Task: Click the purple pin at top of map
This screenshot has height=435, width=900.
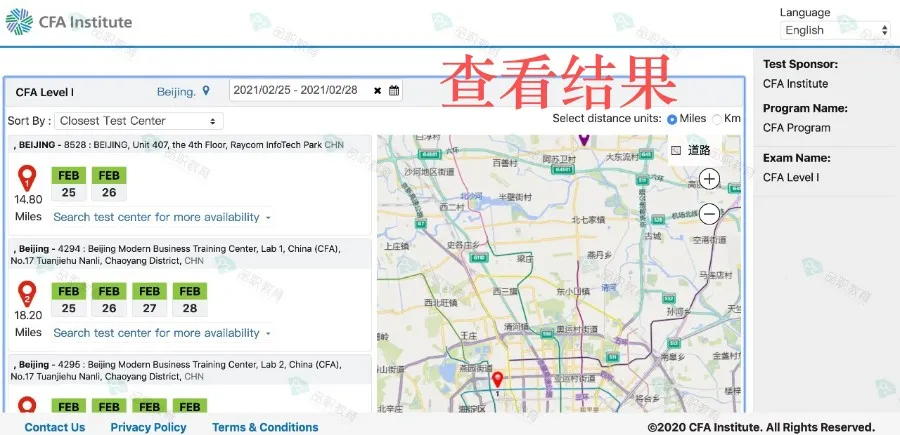Action: 584,139
